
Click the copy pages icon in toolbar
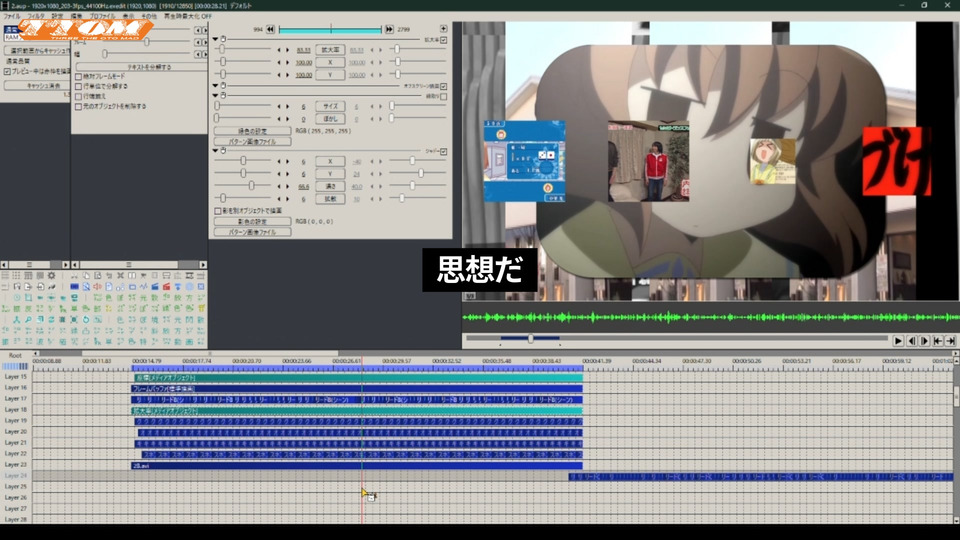(x=86, y=276)
